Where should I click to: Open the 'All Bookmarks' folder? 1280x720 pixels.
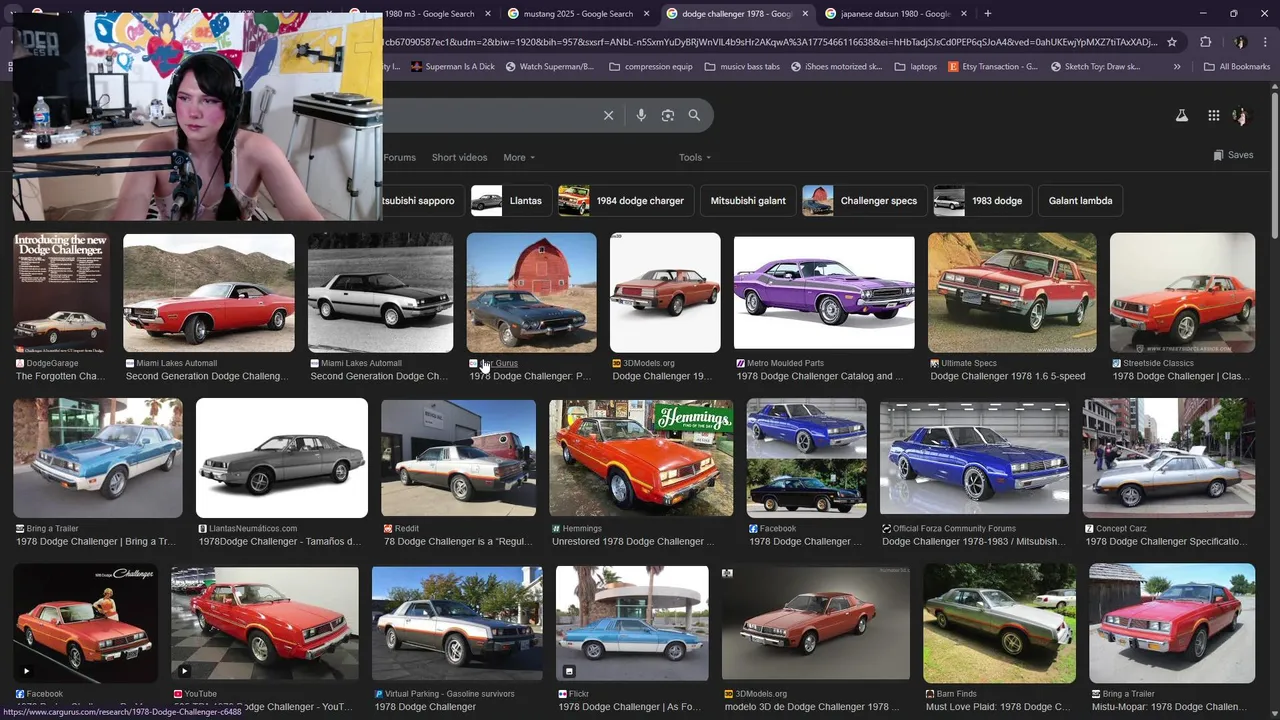pyautogui.click(x=1237, y=67)
